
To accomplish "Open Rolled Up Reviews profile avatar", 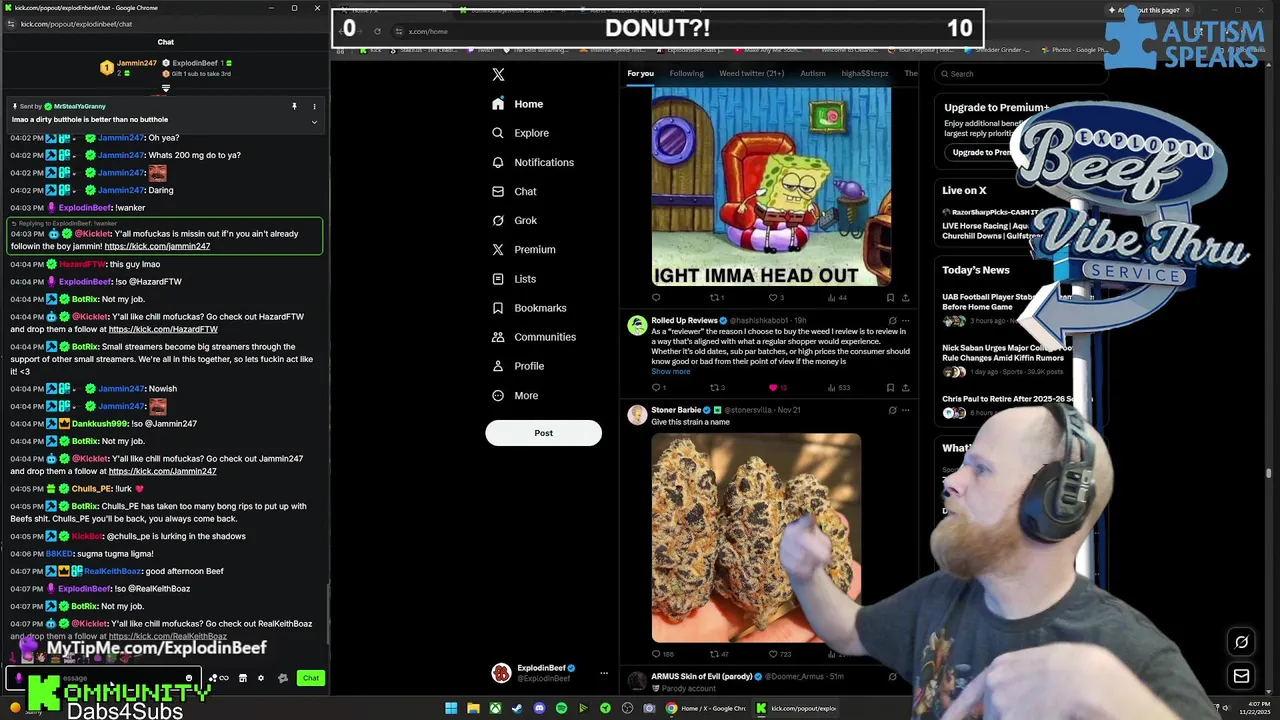I will point(637,325).
